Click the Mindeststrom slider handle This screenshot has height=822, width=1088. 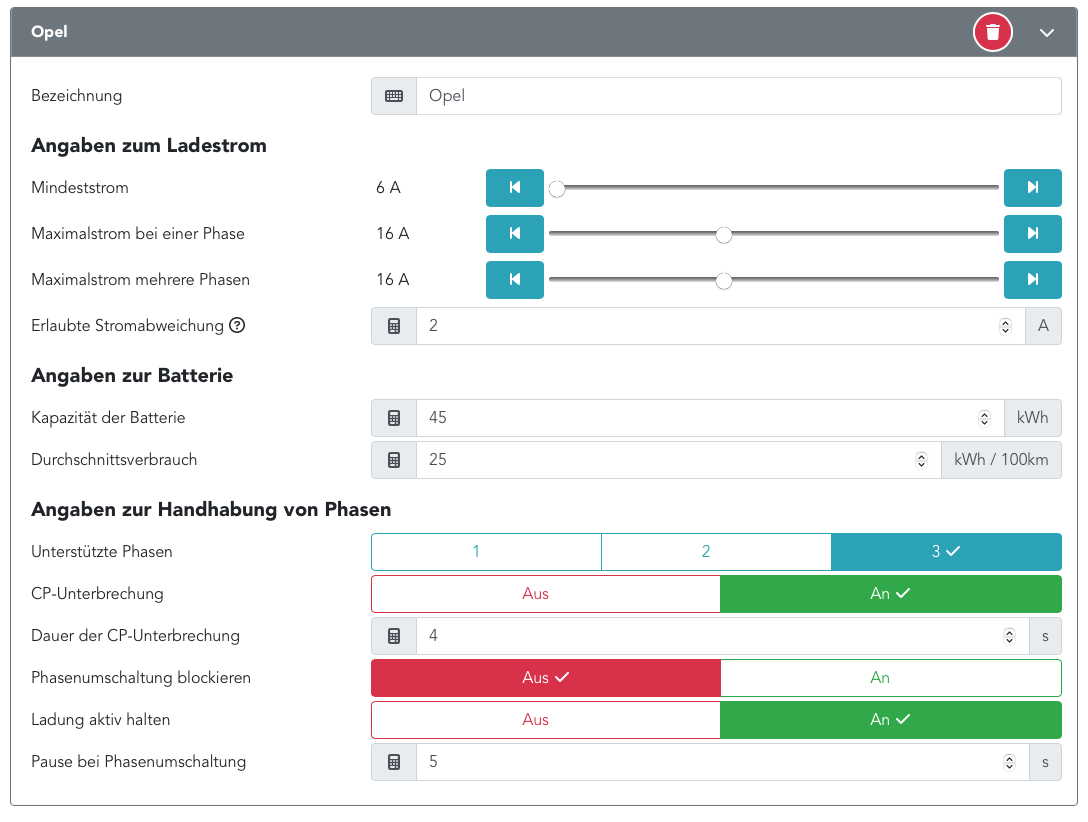(557, 188)
